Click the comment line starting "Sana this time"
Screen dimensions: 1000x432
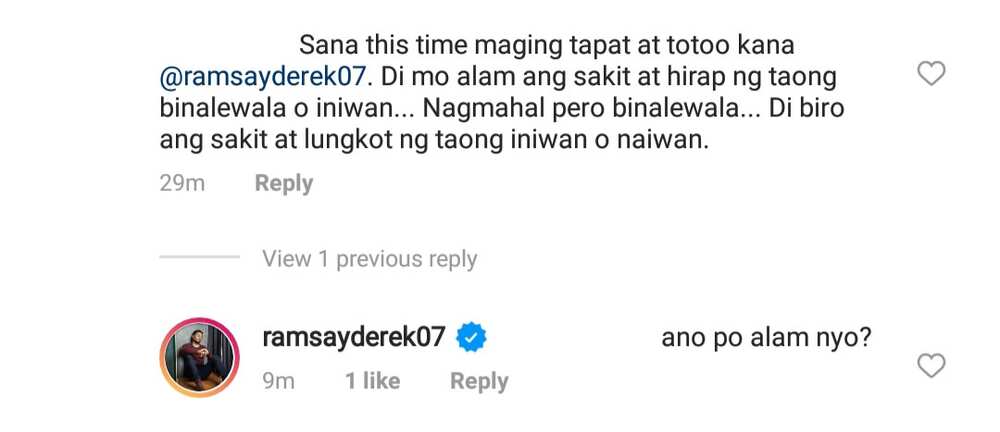547,45
